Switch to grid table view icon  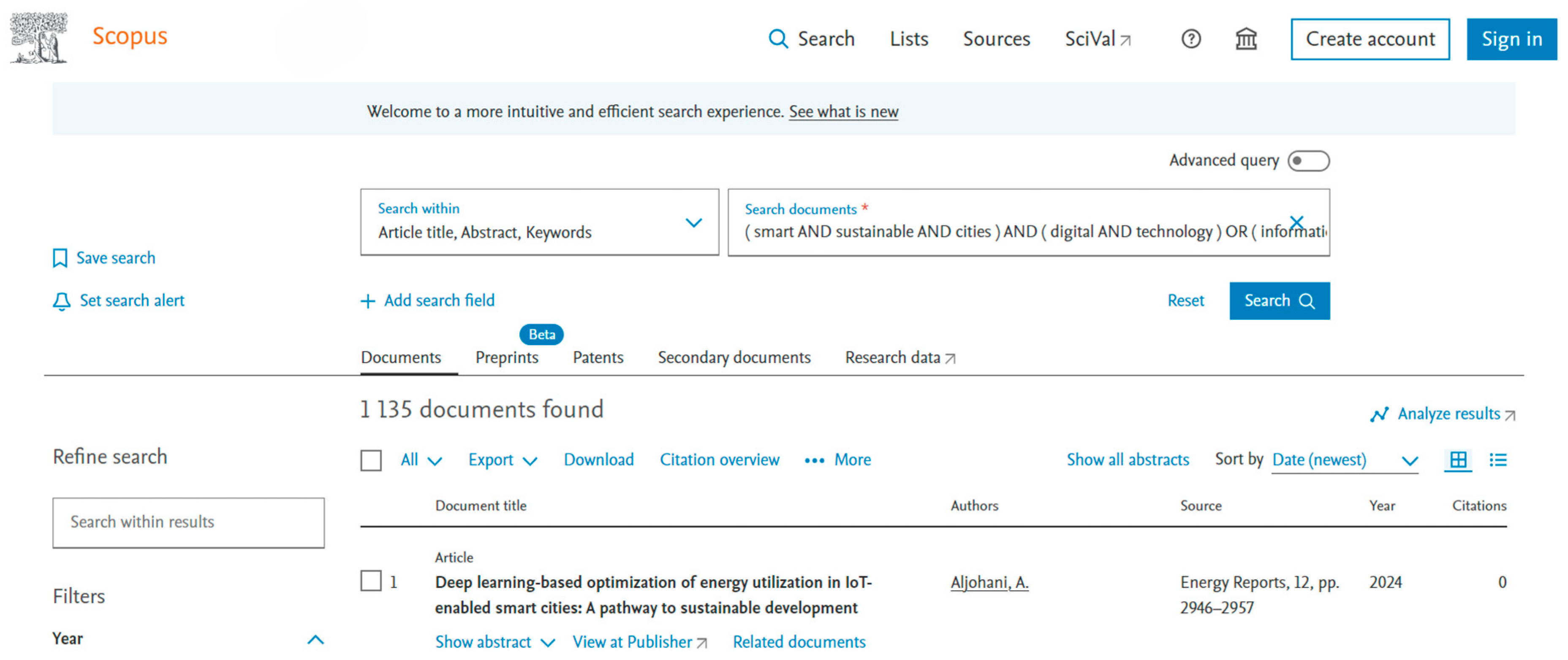[x=1458, y=460]
